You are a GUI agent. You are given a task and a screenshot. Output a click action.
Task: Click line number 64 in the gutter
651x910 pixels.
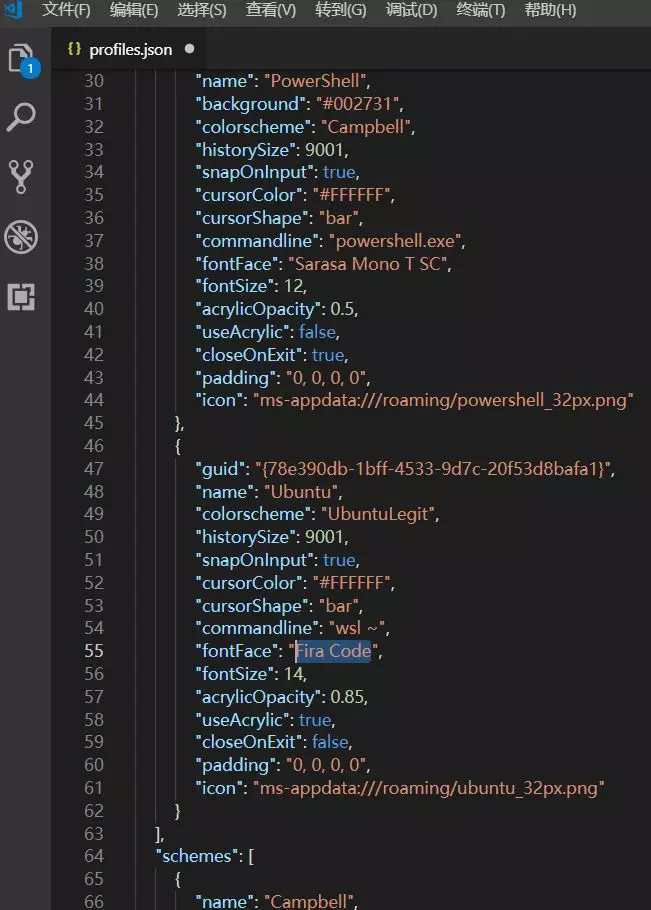(93, 856)
